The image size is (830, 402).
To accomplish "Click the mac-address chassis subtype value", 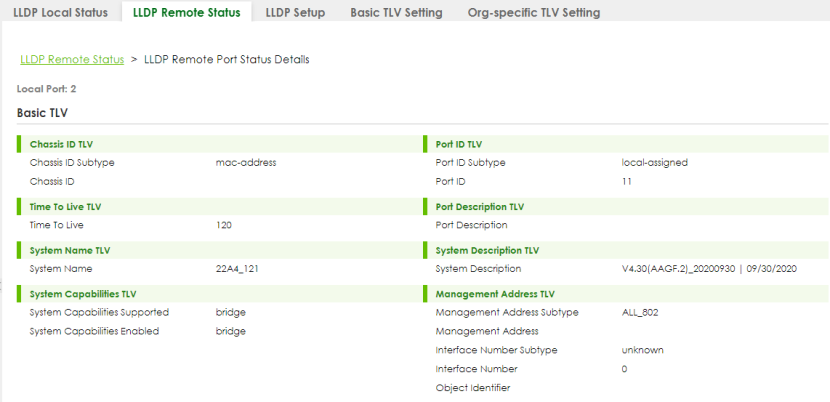I will tap(245, 162).
